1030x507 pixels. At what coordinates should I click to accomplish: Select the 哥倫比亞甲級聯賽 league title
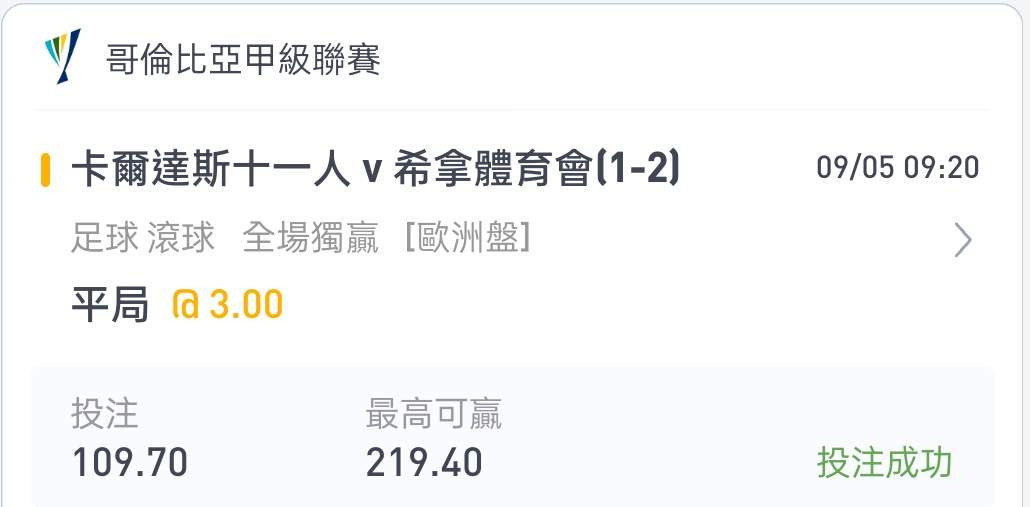243,60
